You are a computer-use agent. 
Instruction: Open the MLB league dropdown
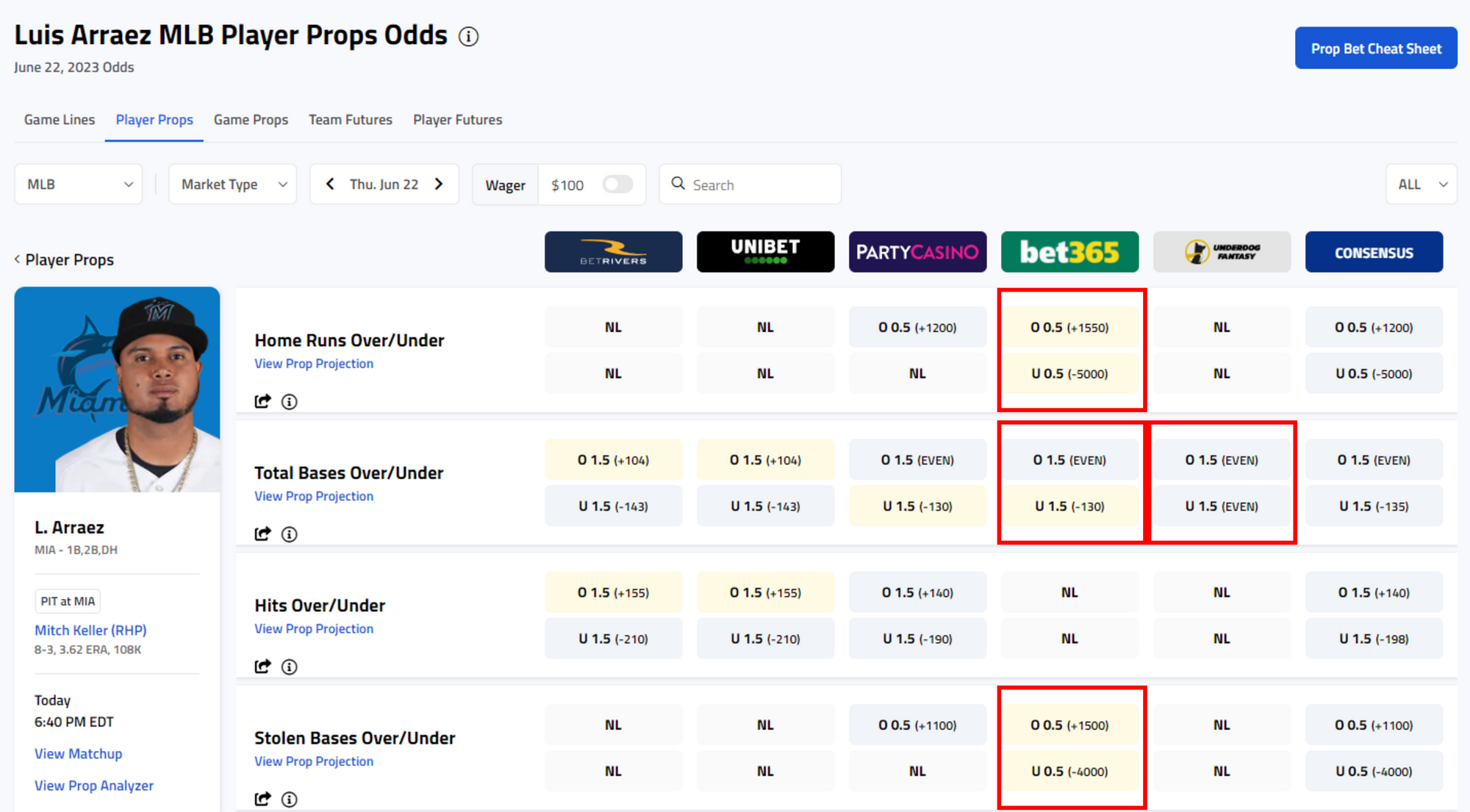tap(79, 184)
